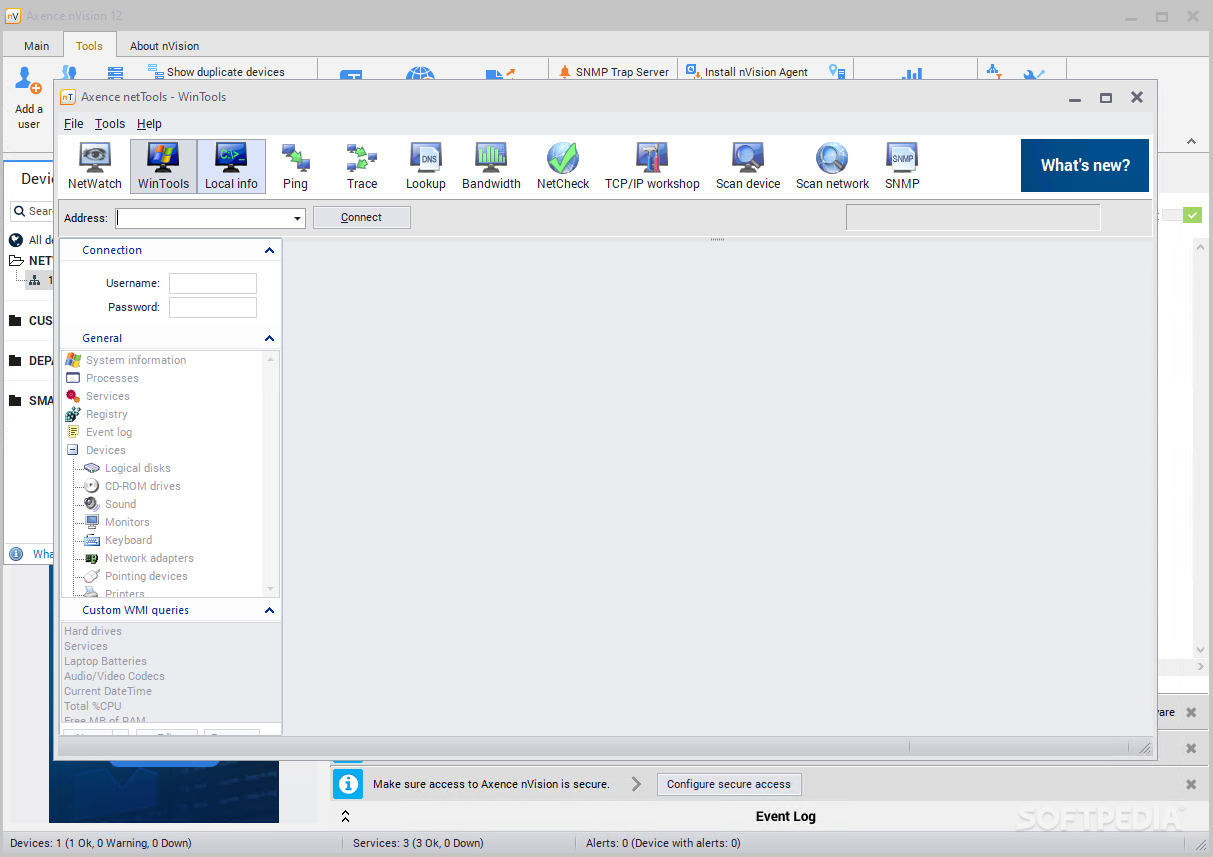Screen dimensions: 1213x857
Task: Open the Scan network tool
Action: tap(832, 166)
